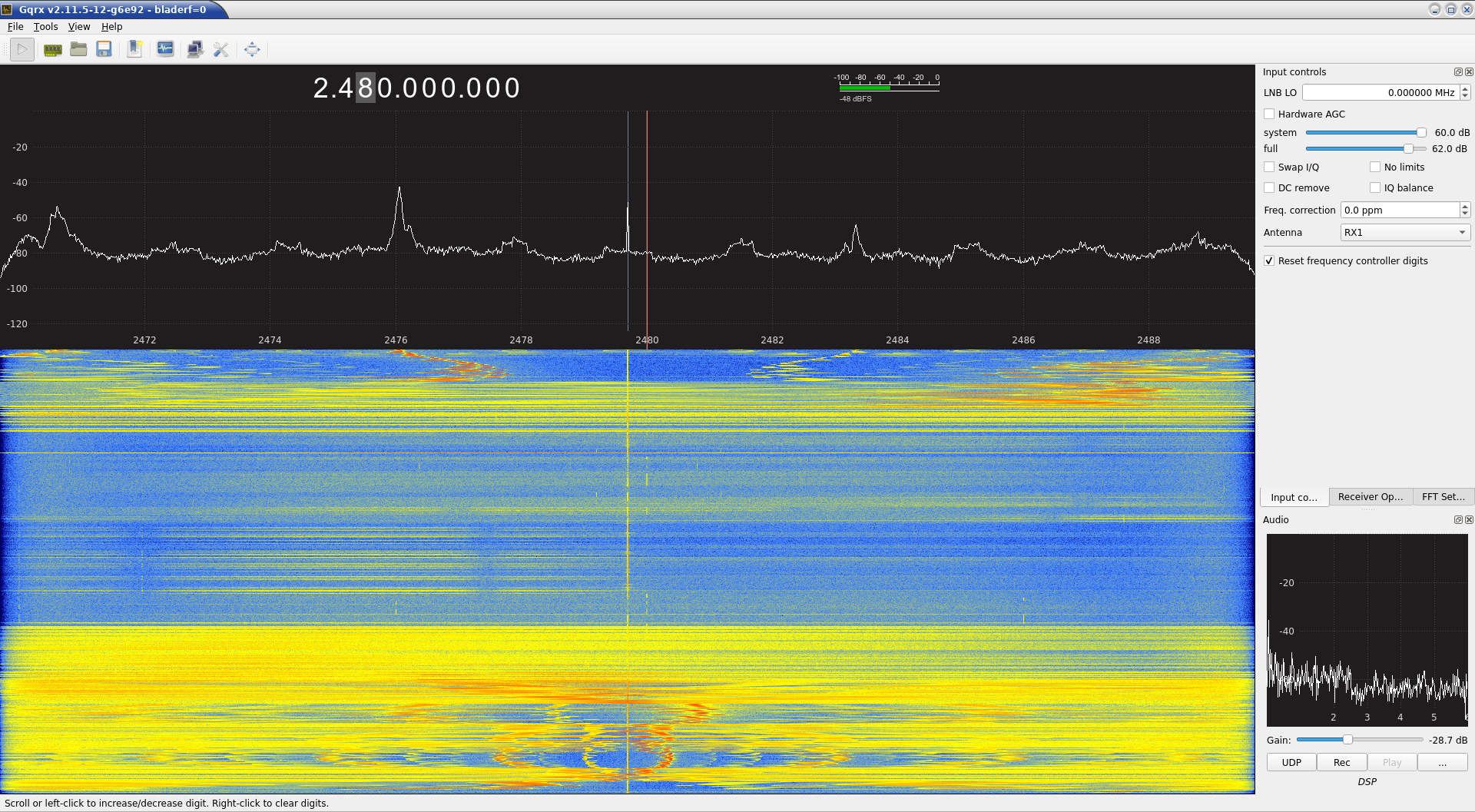Click the -48 dBFS meter reading
This screenshot has width=1475, height=812.
(855, 98)
